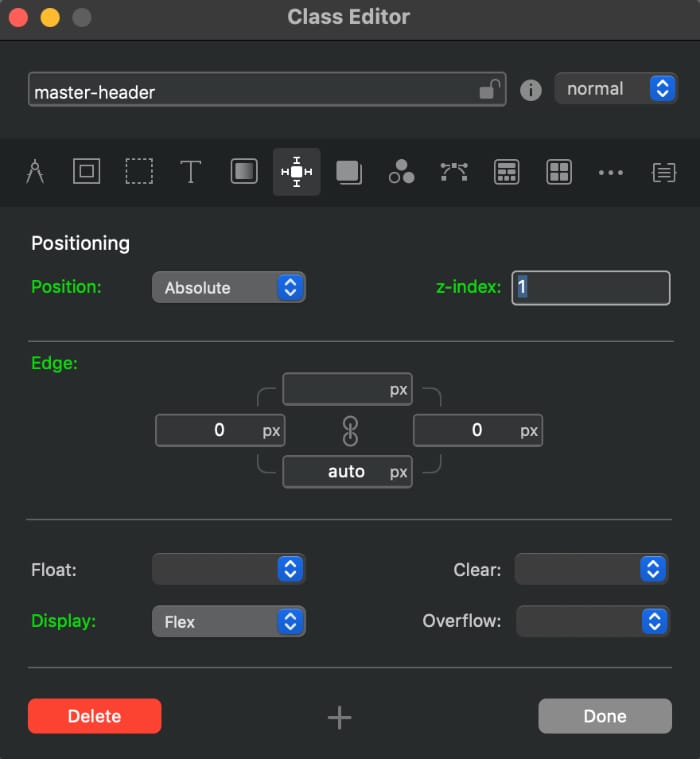Open the compass layout tab icon

35,172
